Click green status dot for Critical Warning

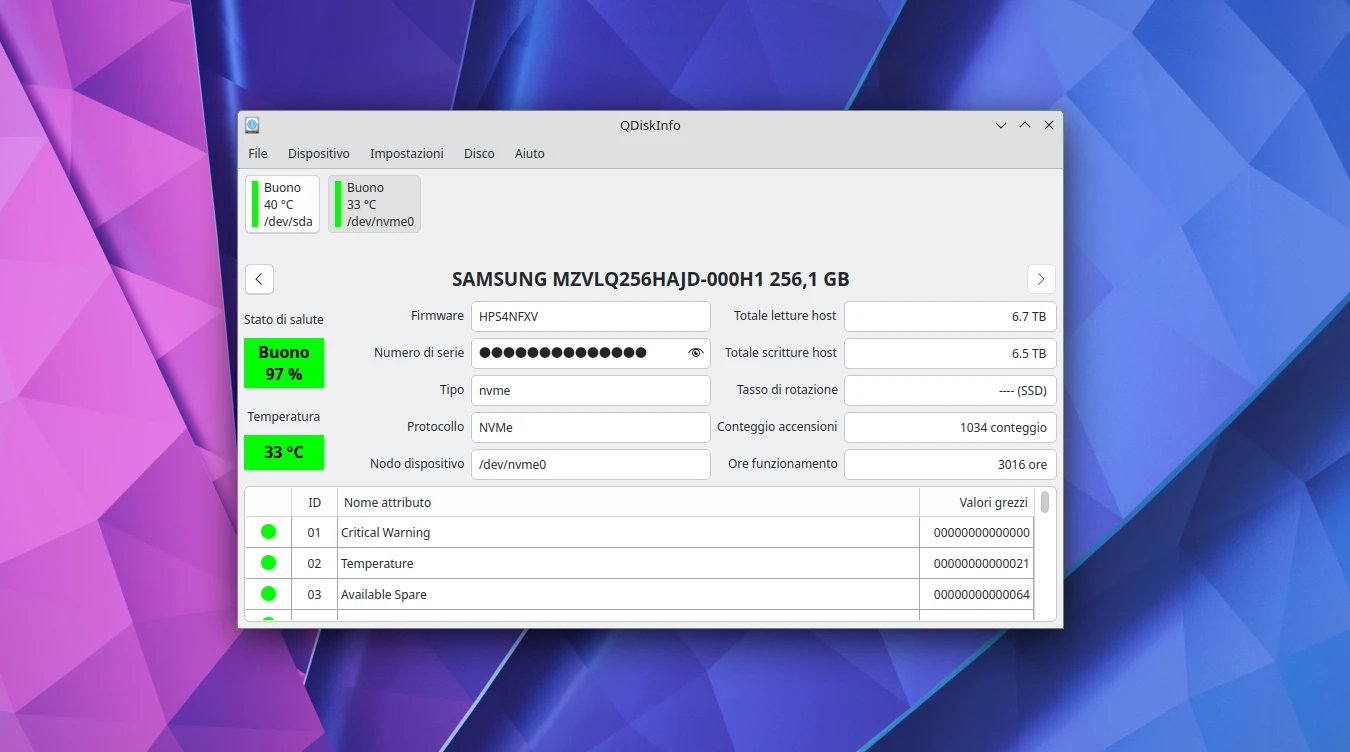(x=268, y=532)
